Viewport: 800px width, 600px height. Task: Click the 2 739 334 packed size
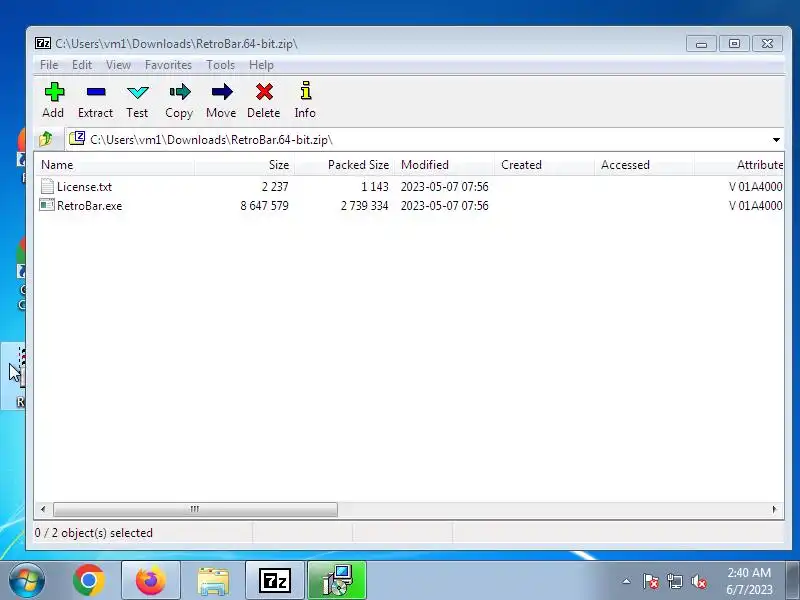coord(364,206)
